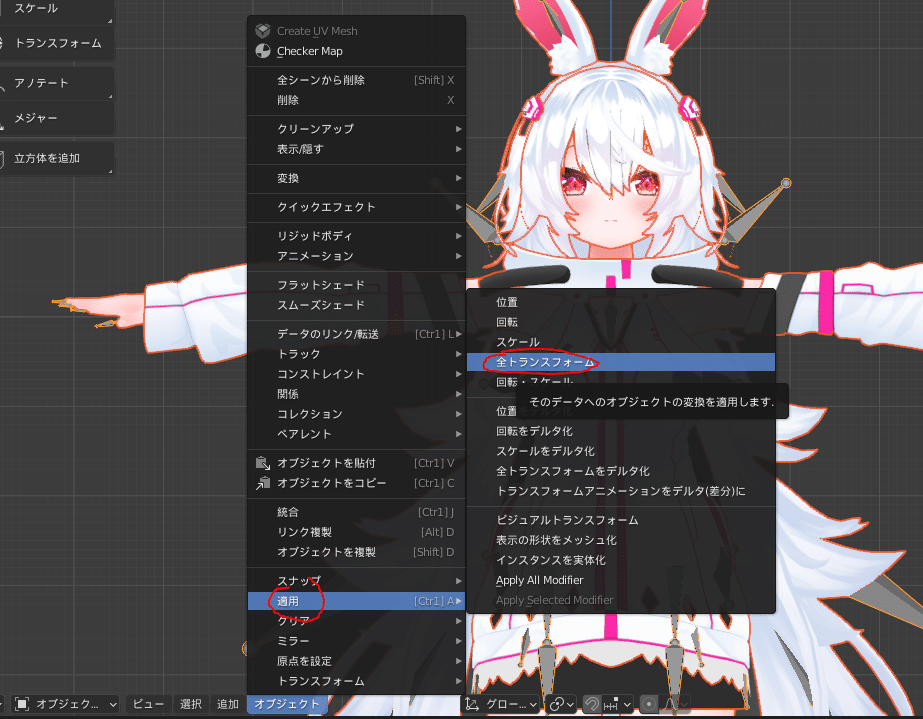This screenshot has height=719, width=923.
Task: Select the Scale tool in the toolbar
Action: click(x=35, y=8)
